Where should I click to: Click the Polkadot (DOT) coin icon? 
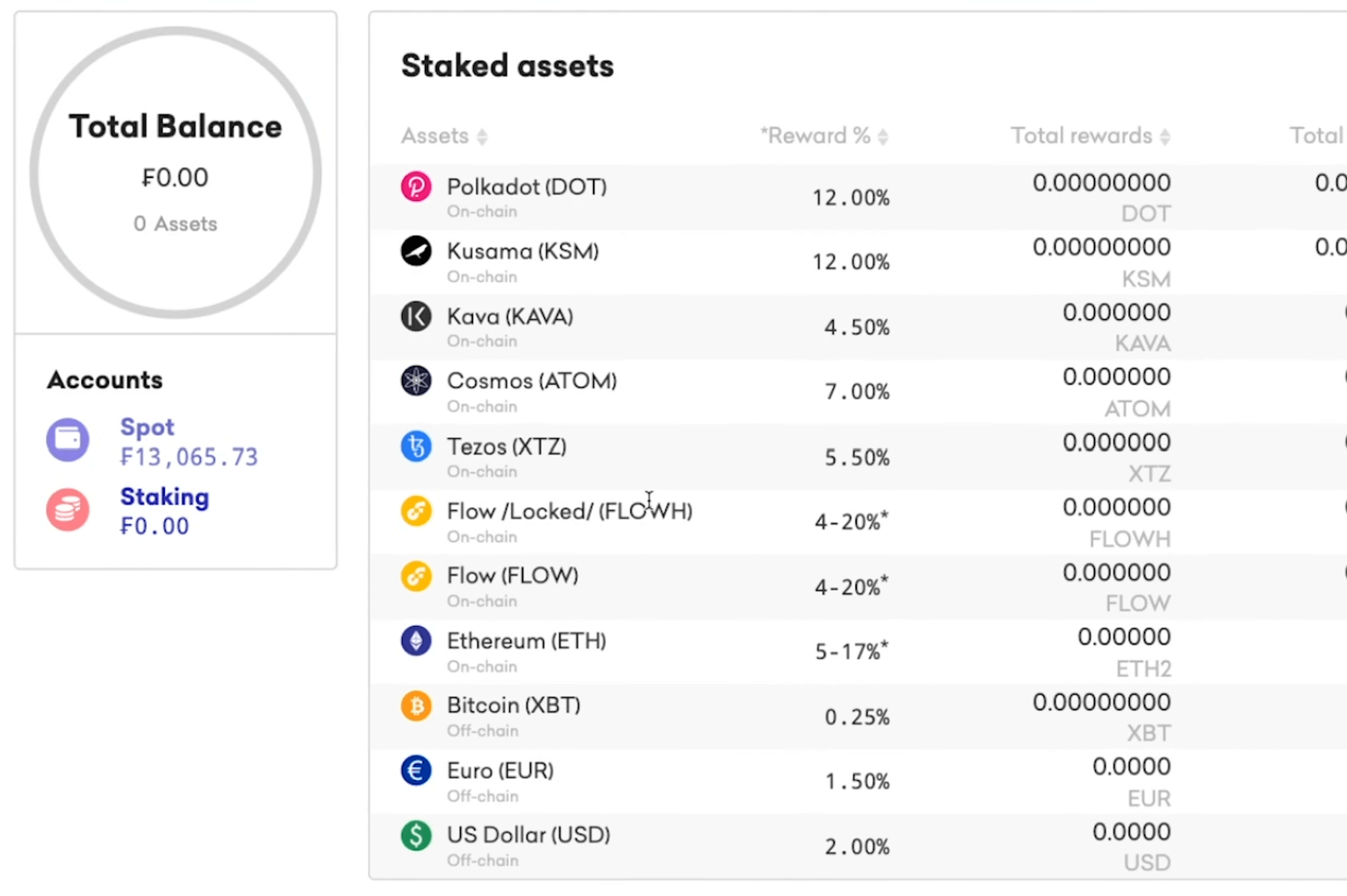click(x=416, y=186)
